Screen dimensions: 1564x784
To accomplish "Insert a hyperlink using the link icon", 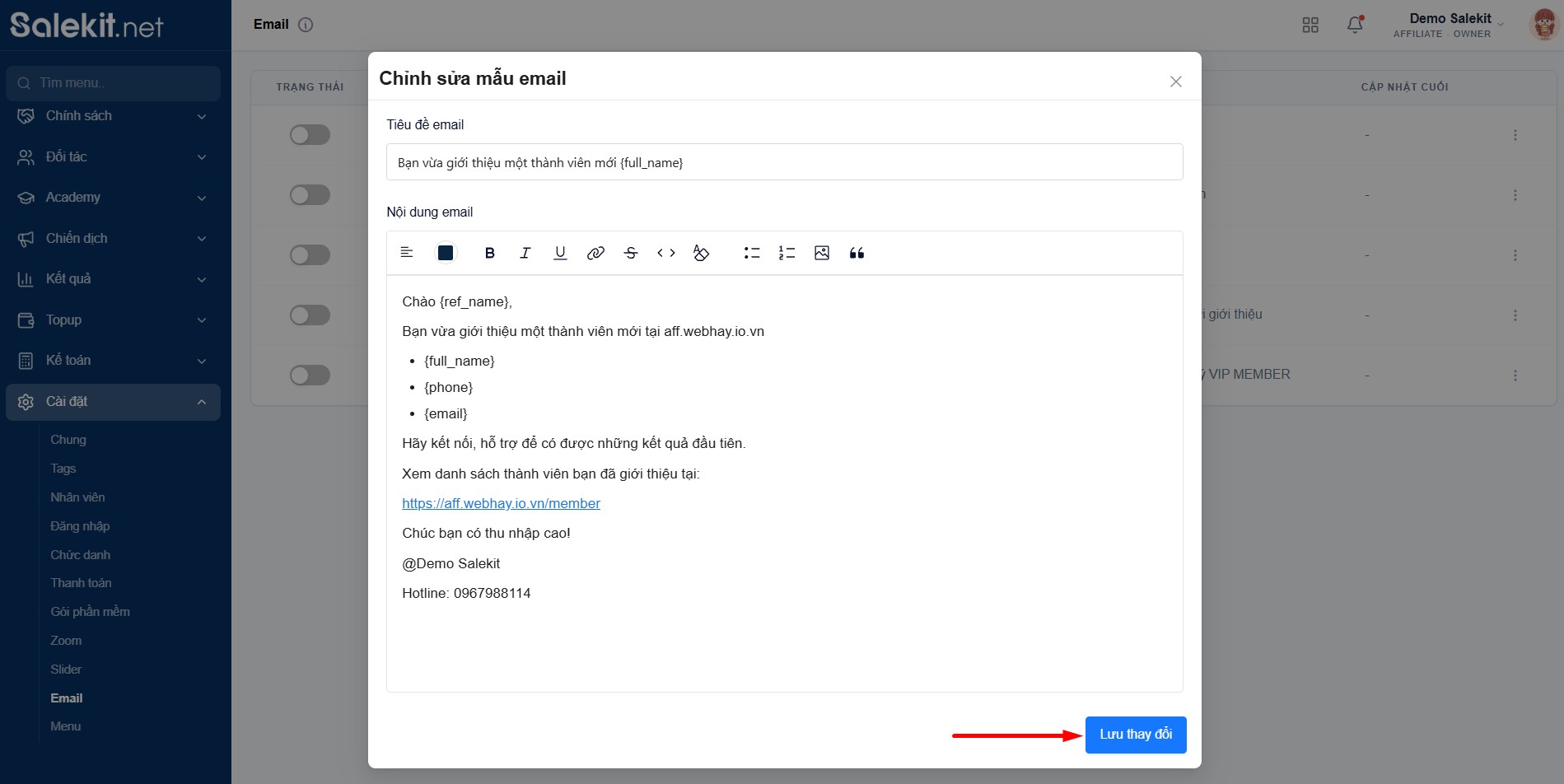I will point(595,253).
